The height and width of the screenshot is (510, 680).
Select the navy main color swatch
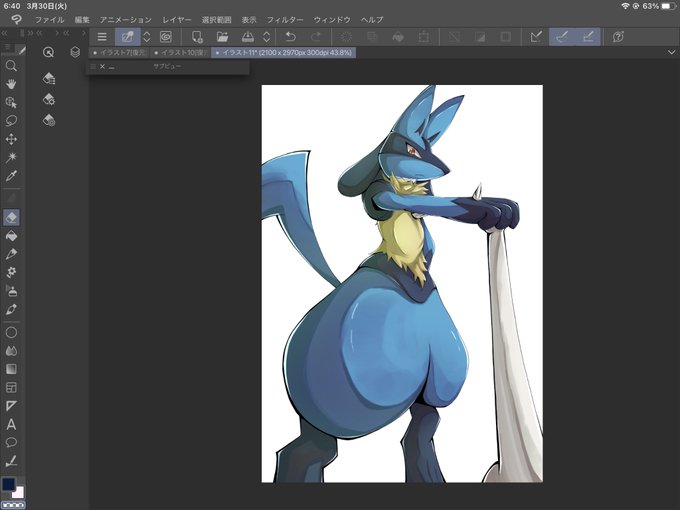click(9, 484)
